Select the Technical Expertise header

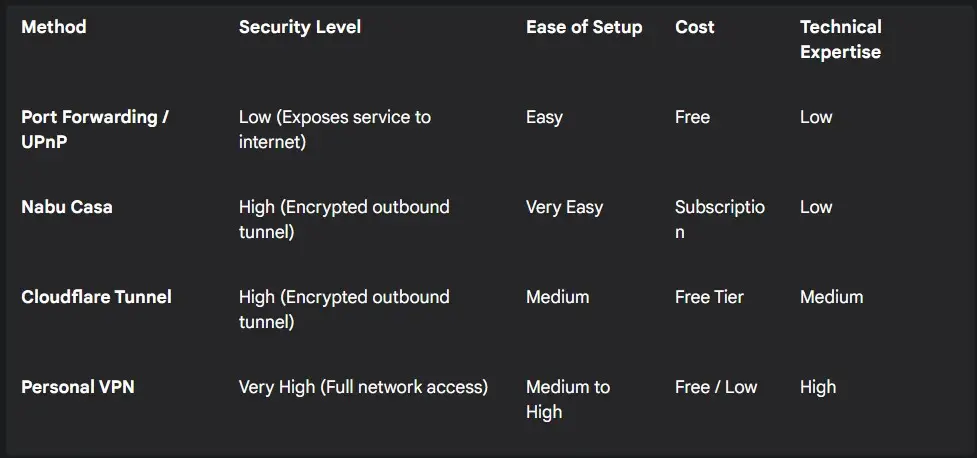pos(841,39)
